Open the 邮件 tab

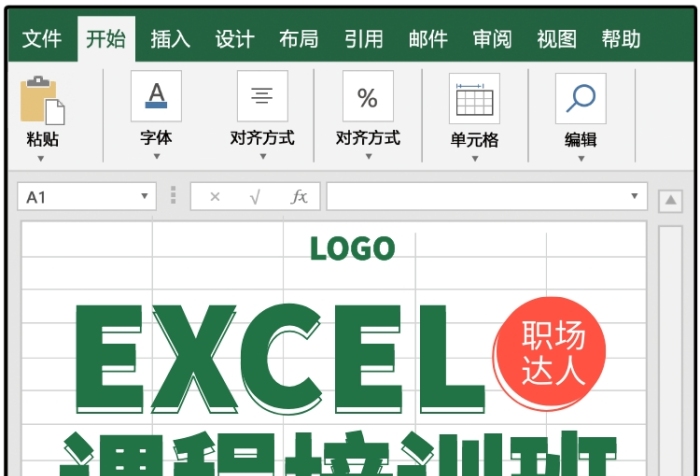[x=428, y=39]
